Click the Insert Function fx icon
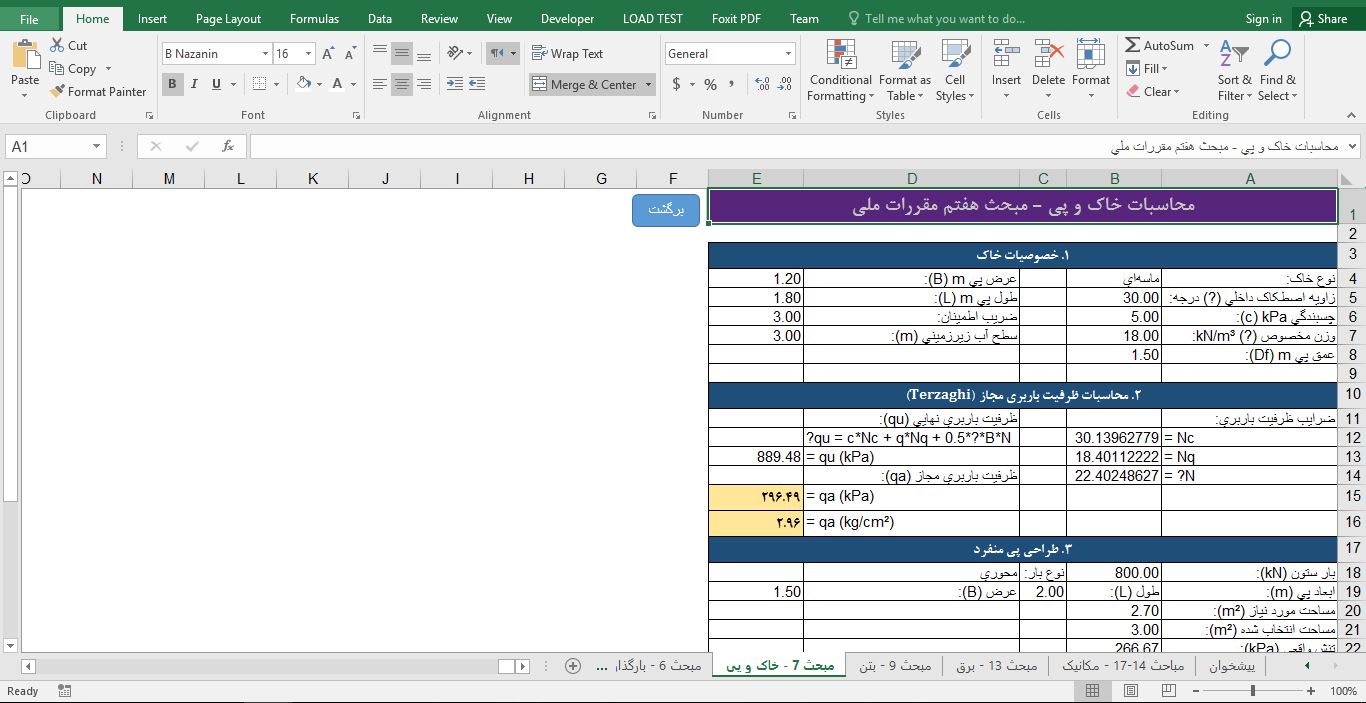 tap(228, 146)
